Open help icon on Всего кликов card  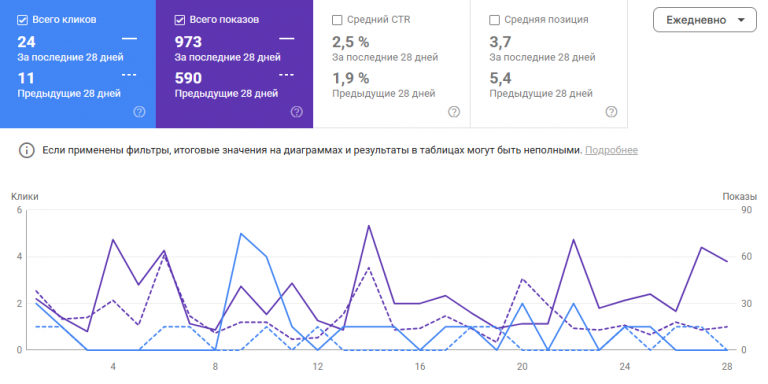(139, 112)
